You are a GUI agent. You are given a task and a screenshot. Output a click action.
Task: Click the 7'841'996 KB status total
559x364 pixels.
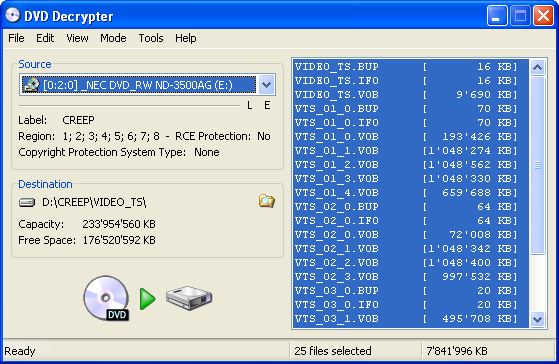click(457, 351)
